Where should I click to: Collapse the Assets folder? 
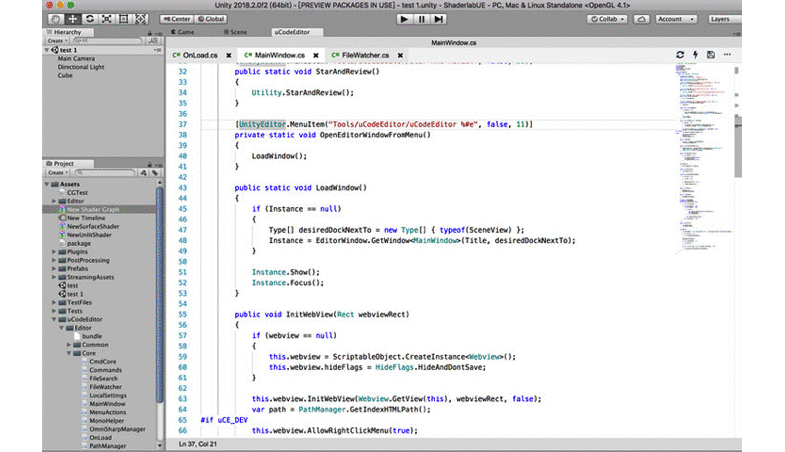click(x=47, y=184)
